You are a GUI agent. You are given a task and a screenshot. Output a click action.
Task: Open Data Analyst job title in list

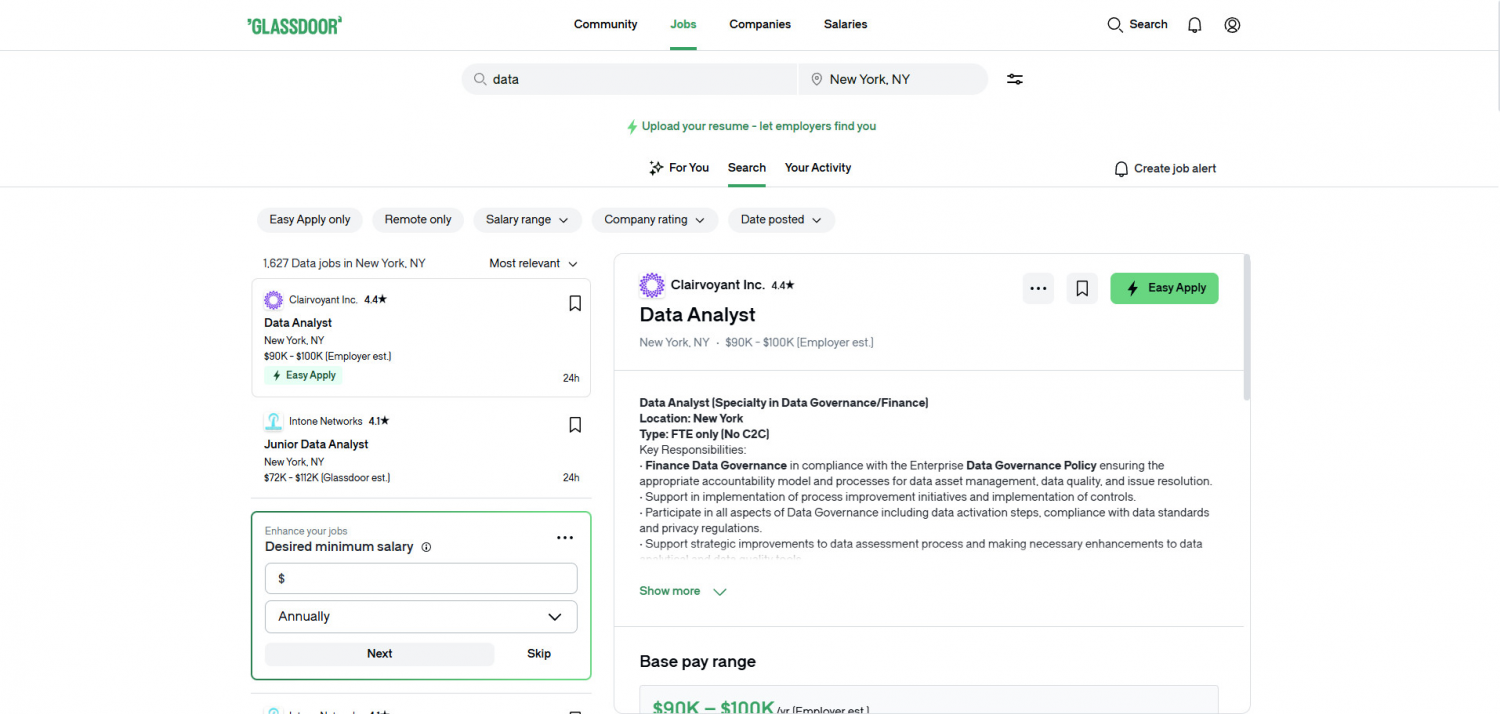(298, 323)
